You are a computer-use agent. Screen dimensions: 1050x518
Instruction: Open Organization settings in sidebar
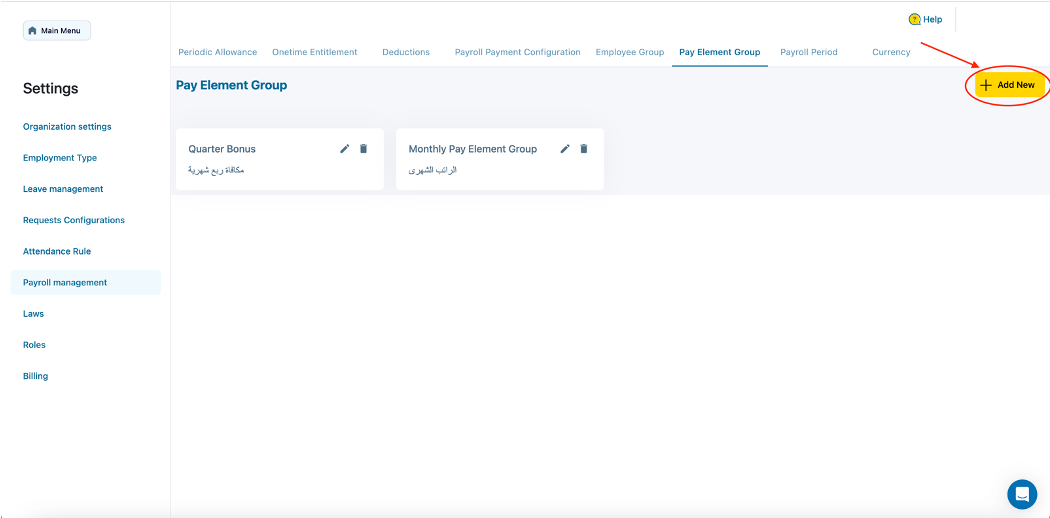(67, 127)
